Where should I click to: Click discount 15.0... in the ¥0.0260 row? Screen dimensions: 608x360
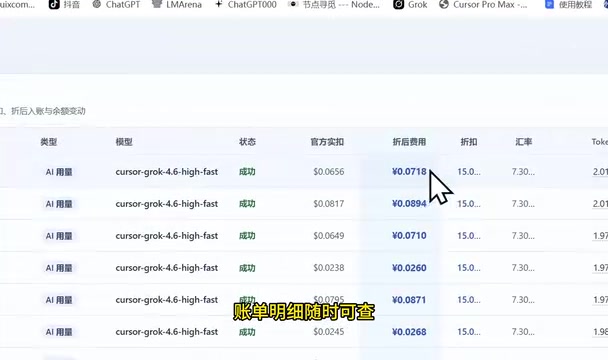tap(469, 268)
